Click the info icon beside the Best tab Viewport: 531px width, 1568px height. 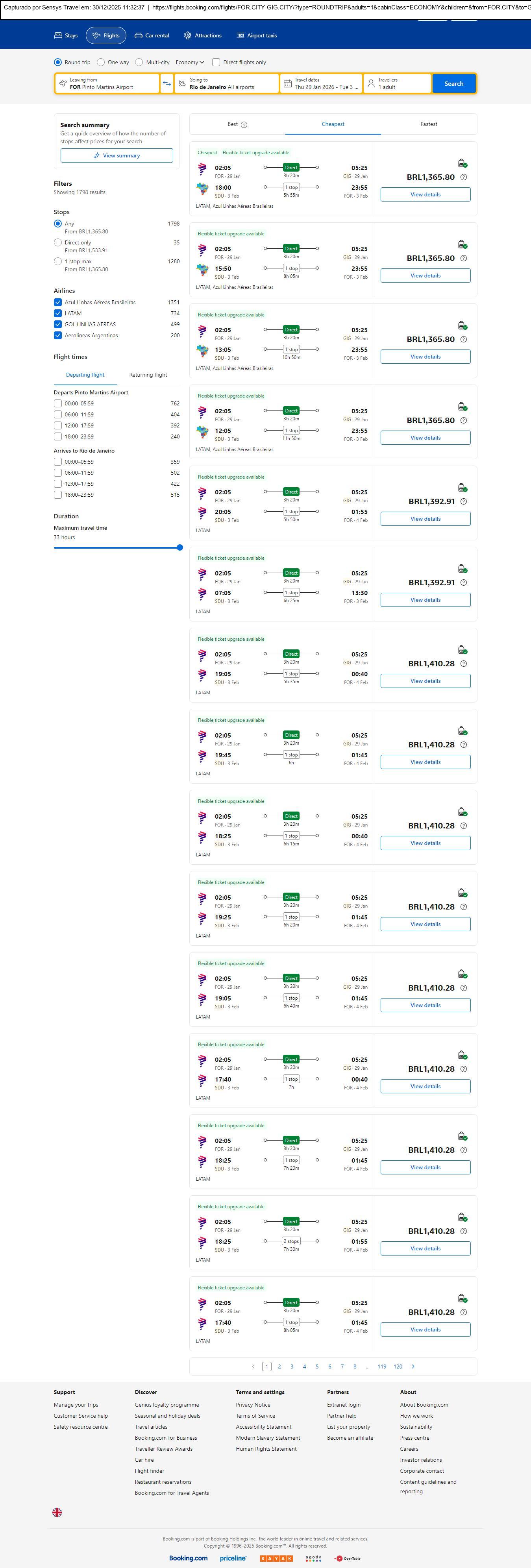pyautogui.click(x=244, y=125)
